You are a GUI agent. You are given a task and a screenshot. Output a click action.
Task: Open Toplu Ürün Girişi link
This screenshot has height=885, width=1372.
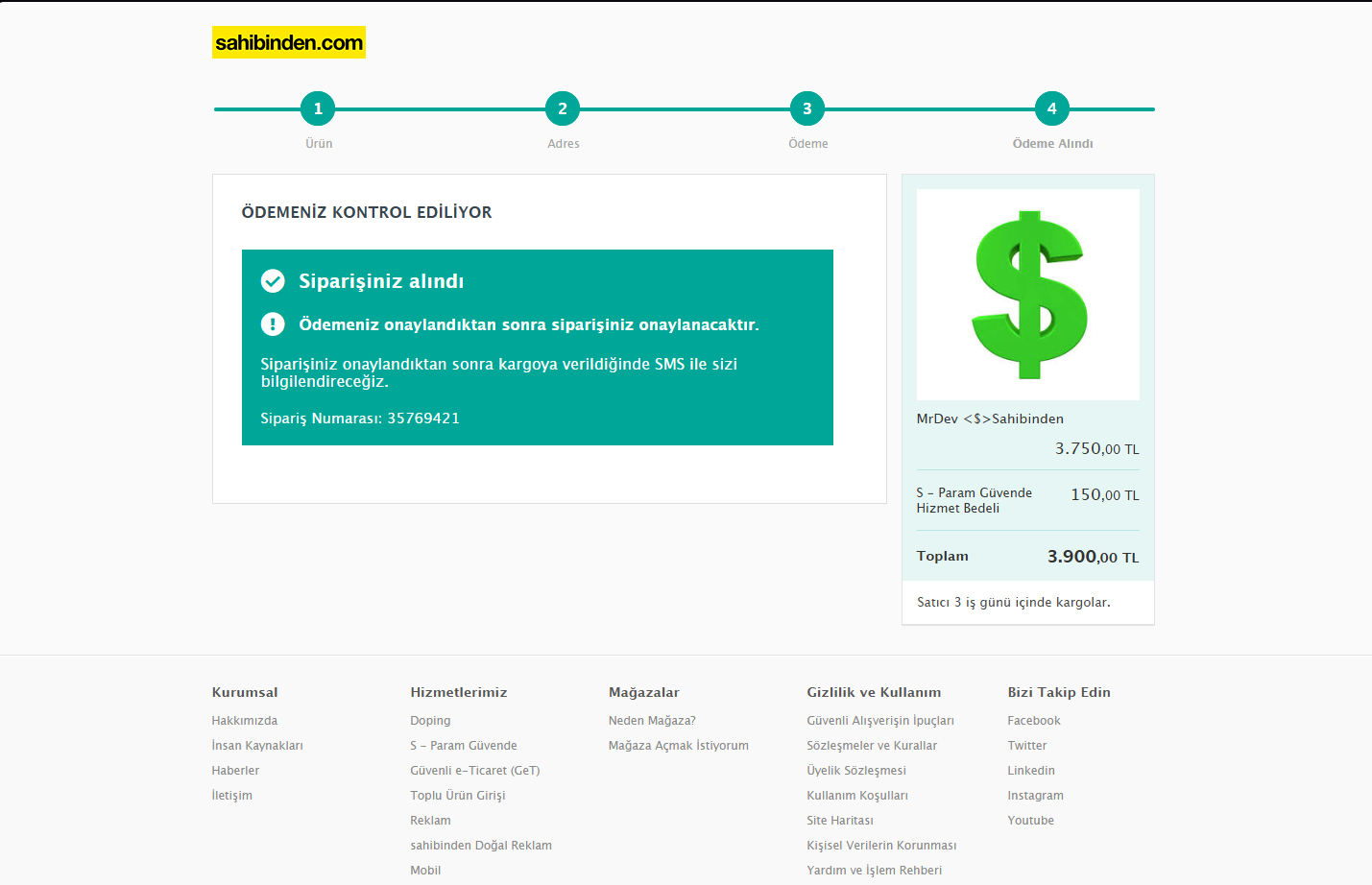458,796
